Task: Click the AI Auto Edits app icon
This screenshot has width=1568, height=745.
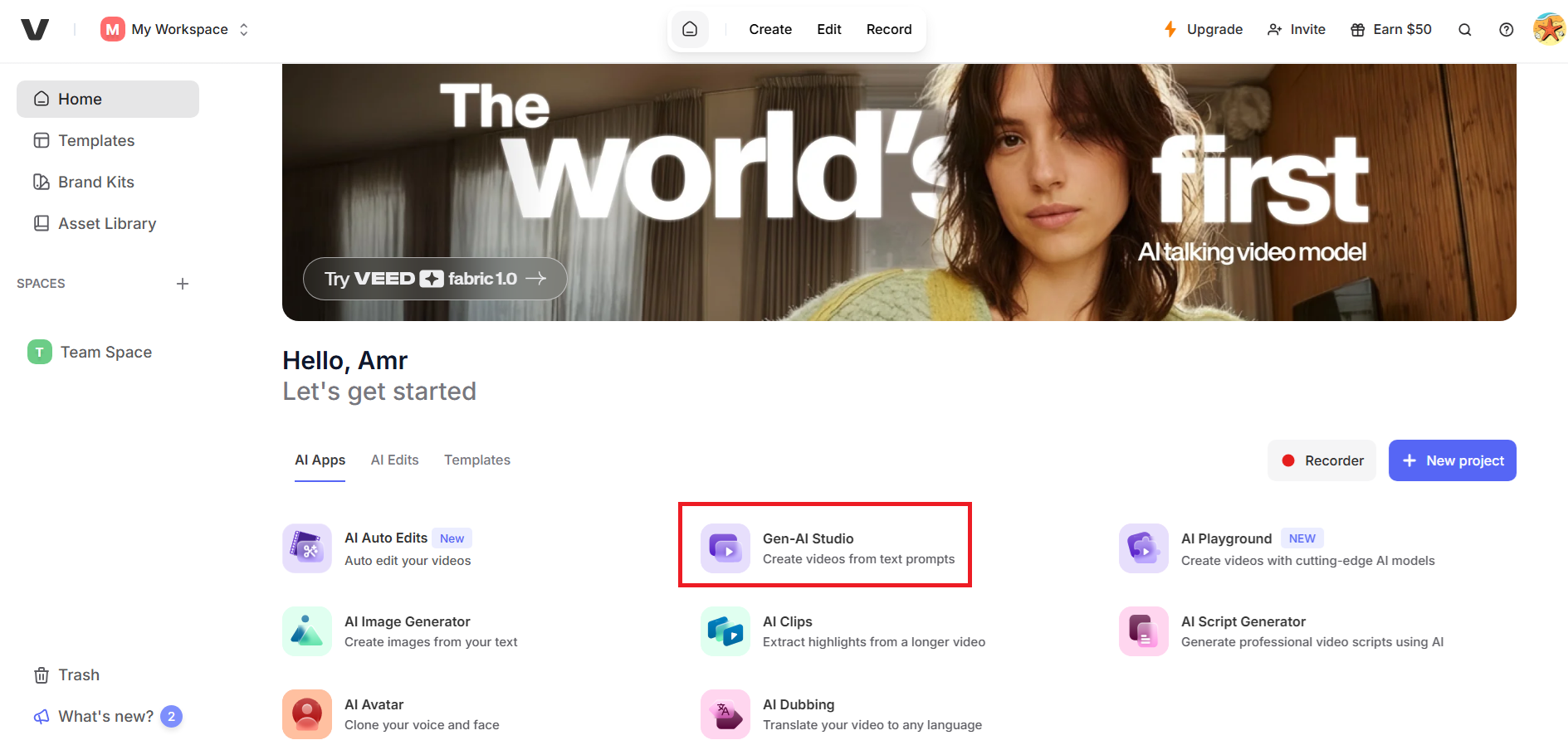Action: (307, 548)
